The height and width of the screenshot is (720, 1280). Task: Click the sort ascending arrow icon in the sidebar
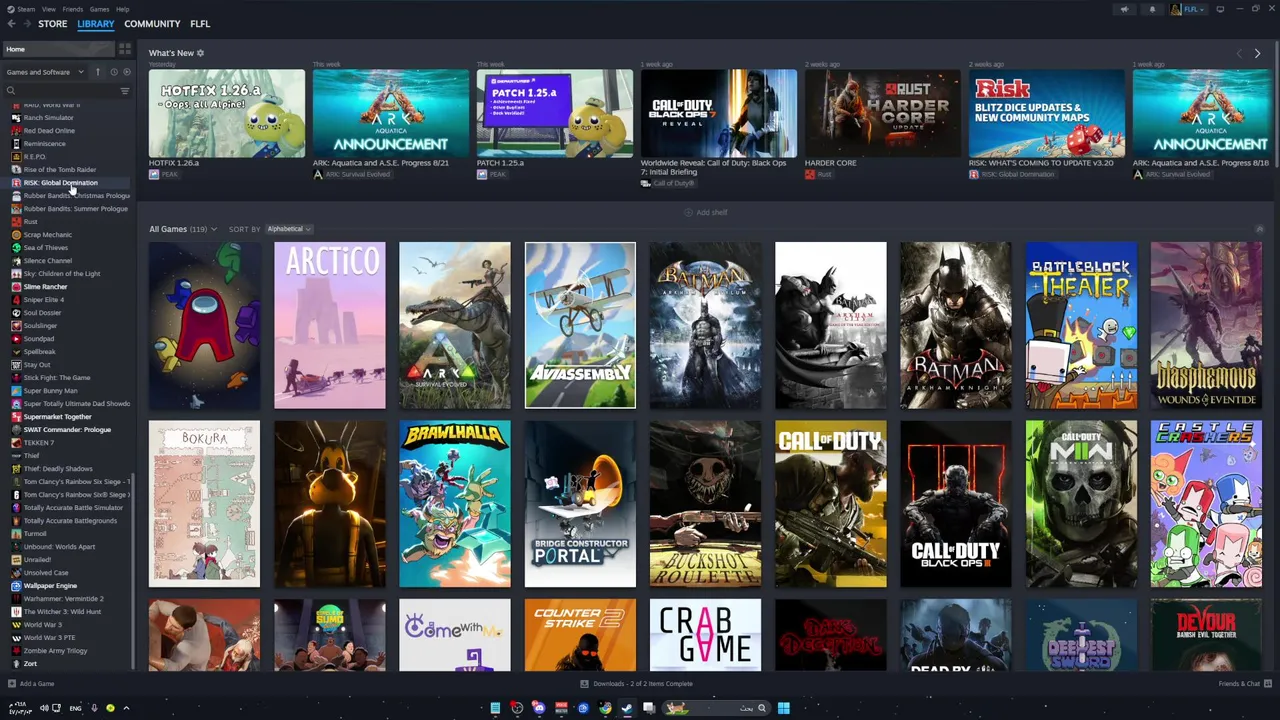[x=98, y=72]
